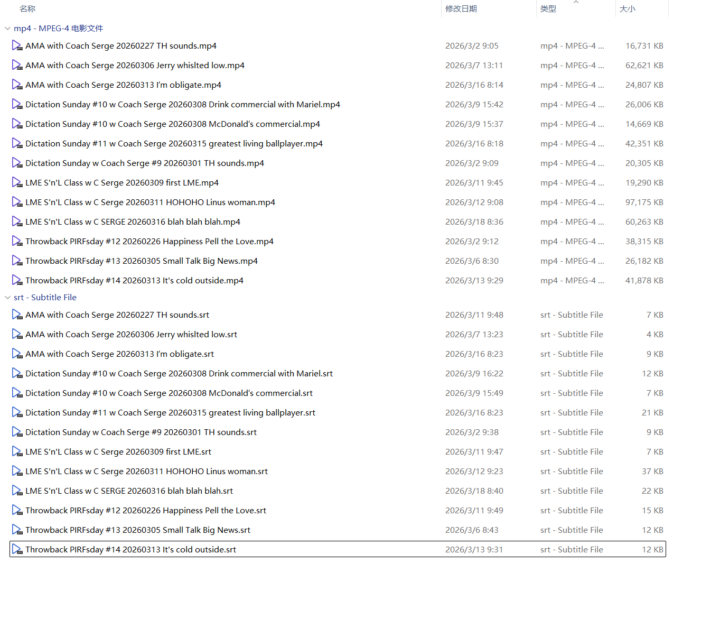Sort by 类型 column header

click(x=548, y=9)
